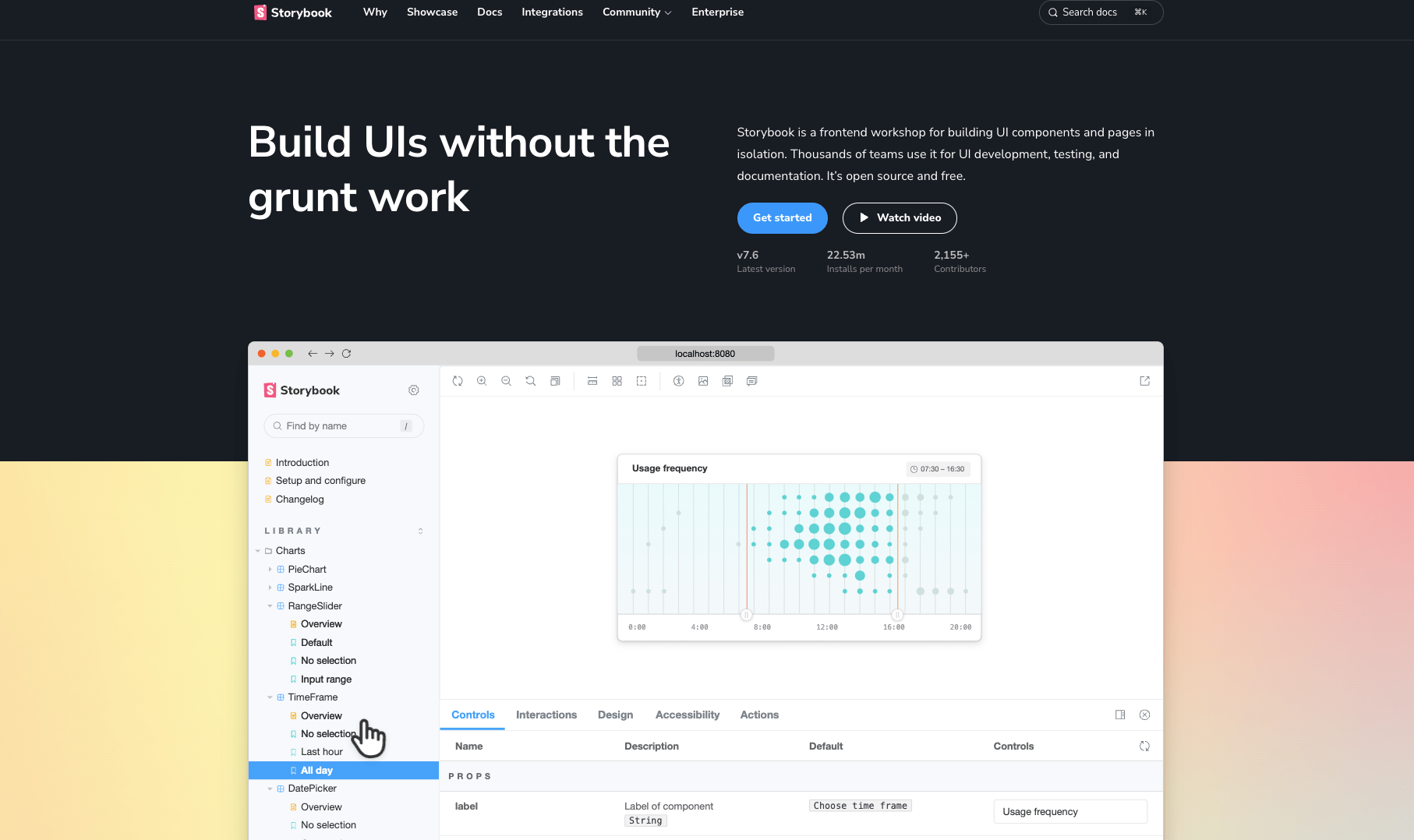Toggle the grid view icon in toolbar
The height and width of the screenshot is (840, 1414).
point(617,381)
